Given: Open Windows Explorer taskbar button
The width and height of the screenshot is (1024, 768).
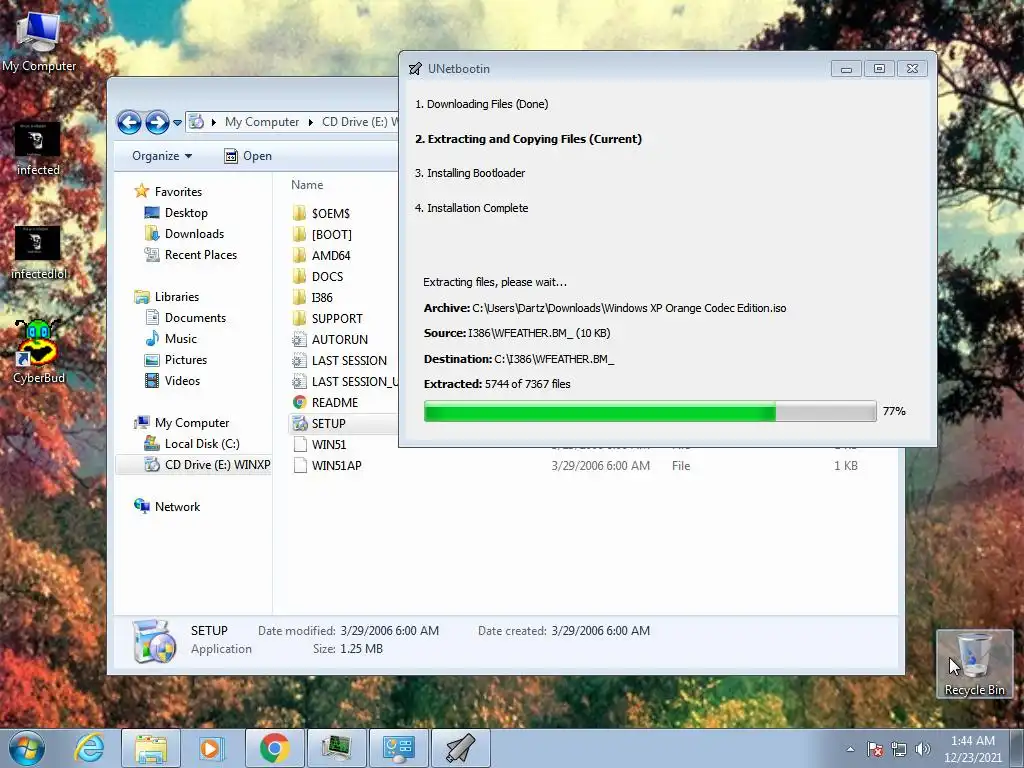Looking at the screenshot, I should 151,748.
